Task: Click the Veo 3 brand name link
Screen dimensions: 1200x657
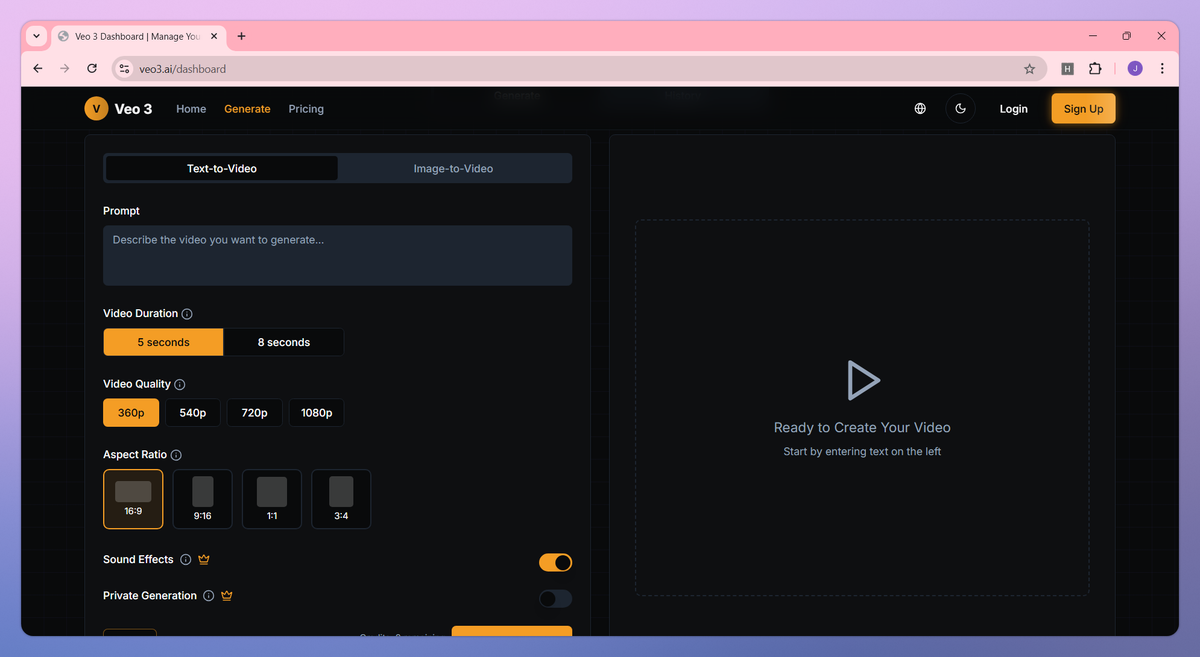Action: (134, 109)
